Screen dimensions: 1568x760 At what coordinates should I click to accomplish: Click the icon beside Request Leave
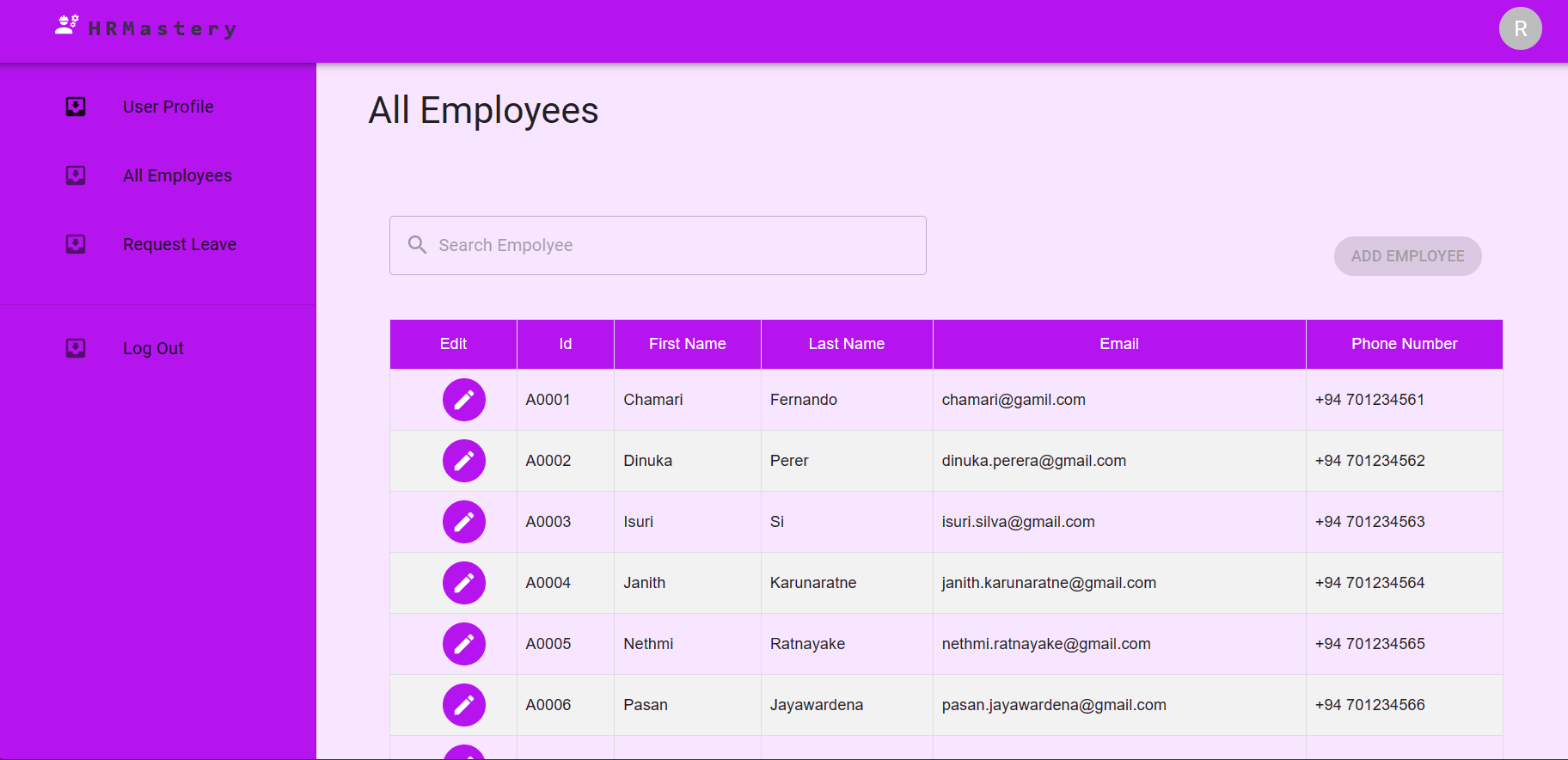click(x=76, y=244)
